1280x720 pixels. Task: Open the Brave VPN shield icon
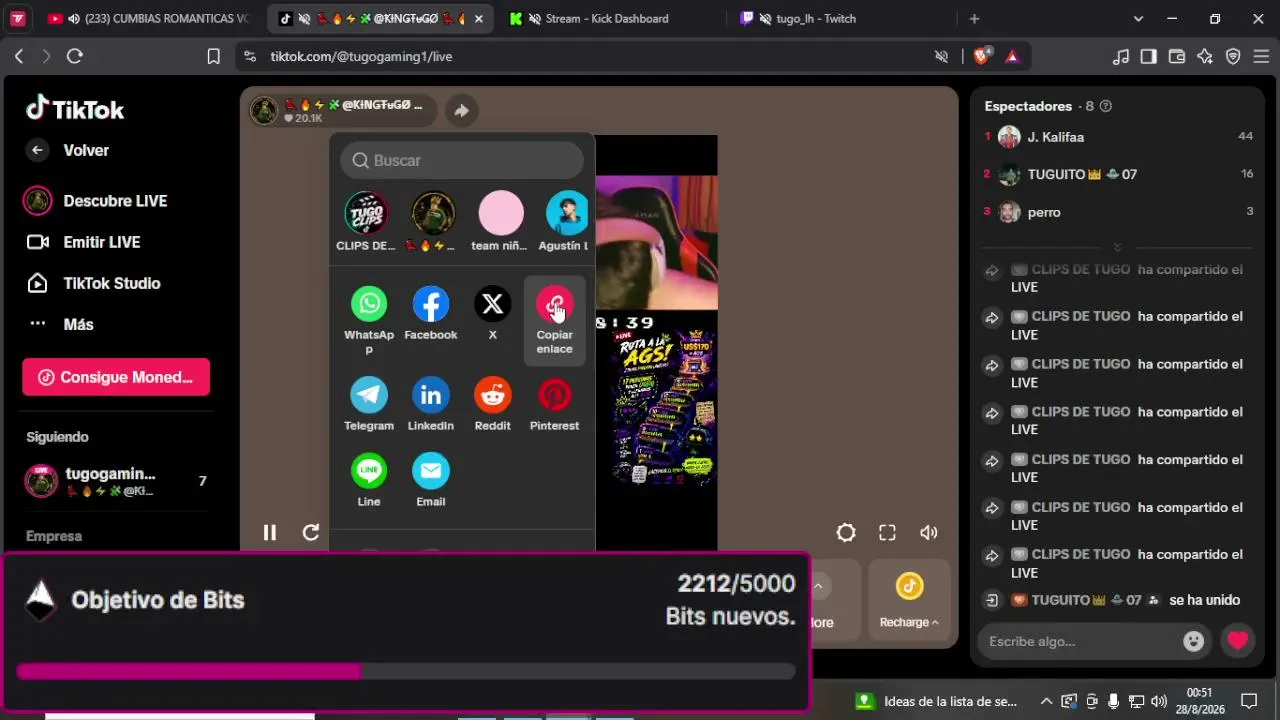coord(1233,57)
